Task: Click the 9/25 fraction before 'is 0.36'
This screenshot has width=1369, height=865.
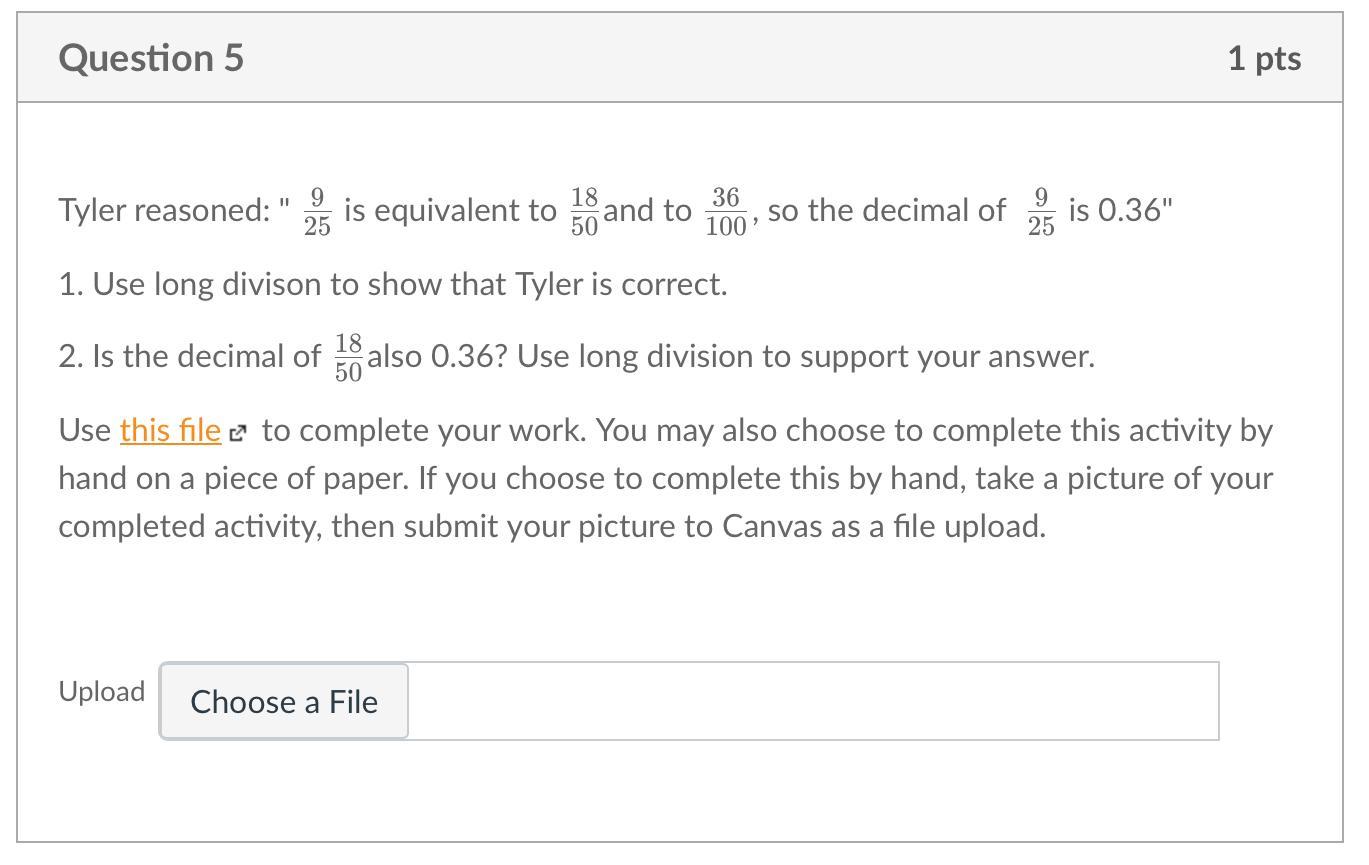Action: 1040,211
